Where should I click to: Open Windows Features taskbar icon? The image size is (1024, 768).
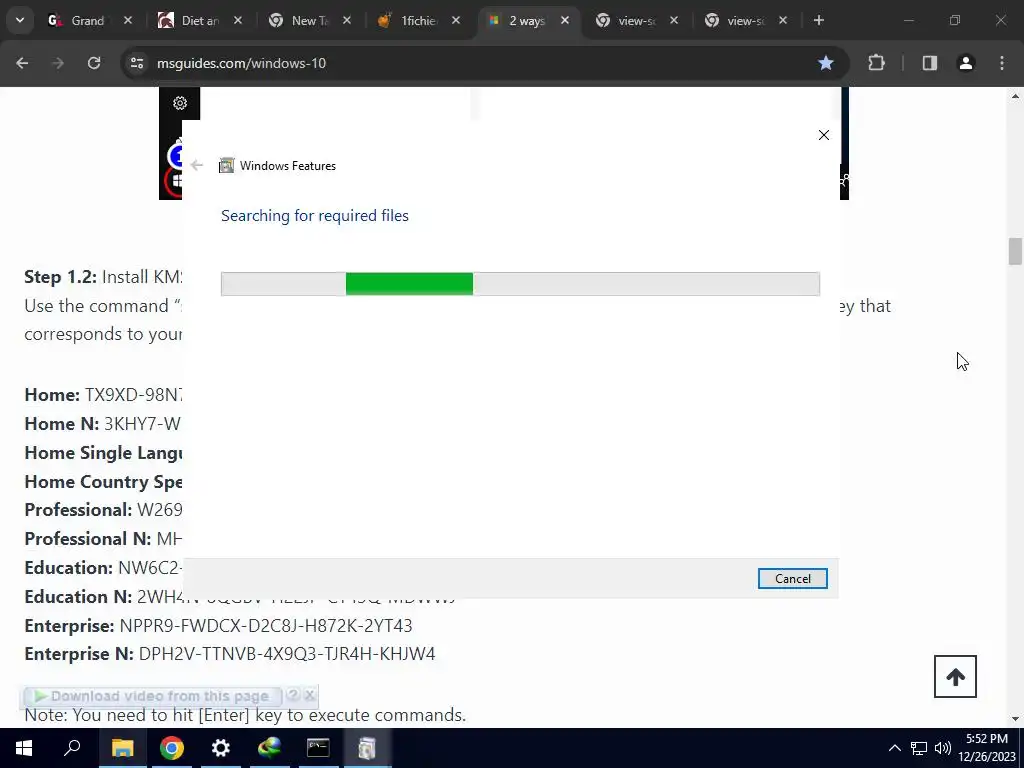367,748
